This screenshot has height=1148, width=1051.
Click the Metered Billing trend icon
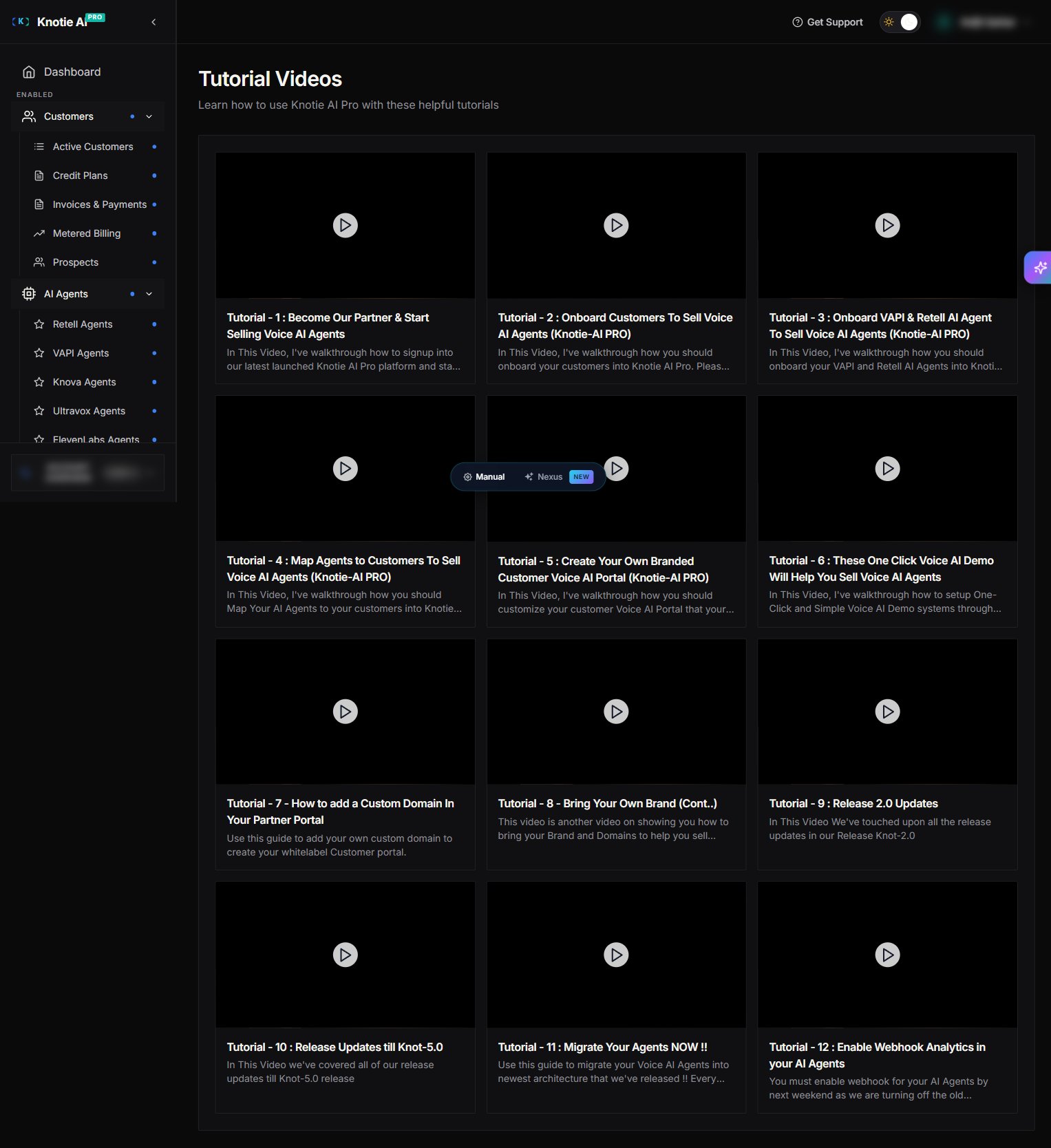39,233
